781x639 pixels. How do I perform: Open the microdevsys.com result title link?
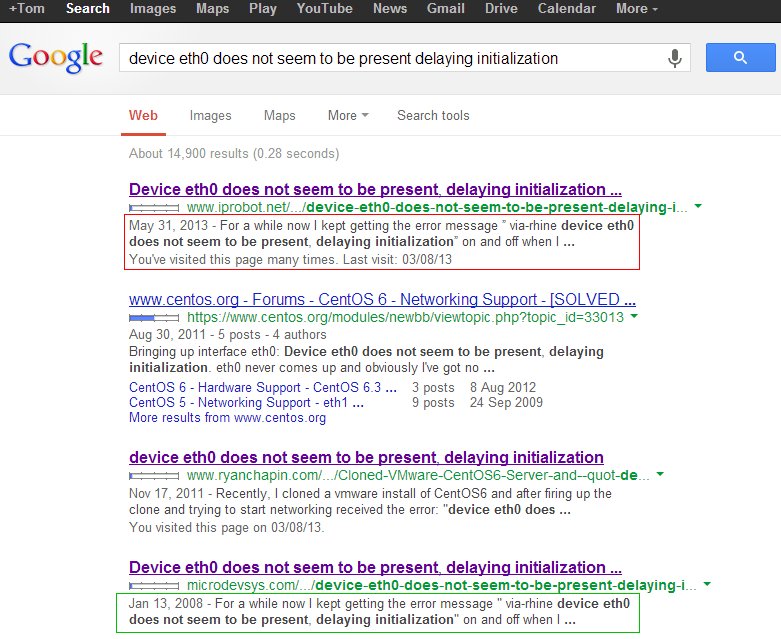[x=375, y=567]
